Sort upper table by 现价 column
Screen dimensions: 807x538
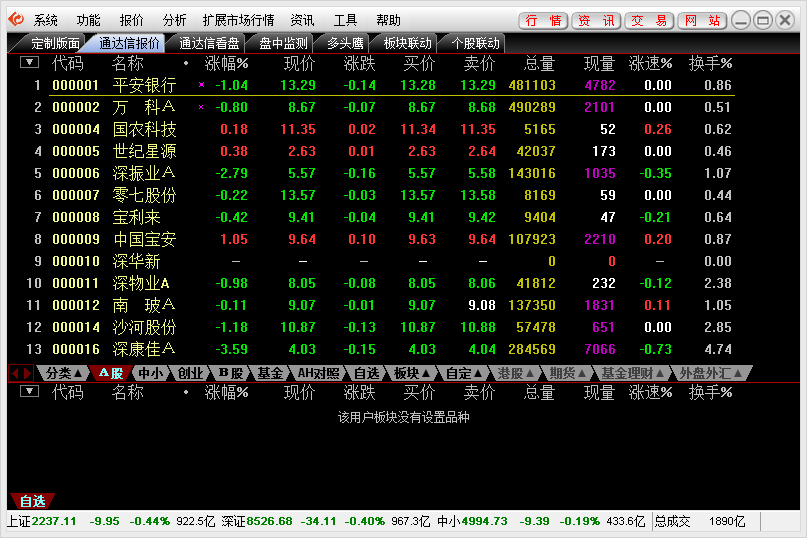tap(299, 63)
